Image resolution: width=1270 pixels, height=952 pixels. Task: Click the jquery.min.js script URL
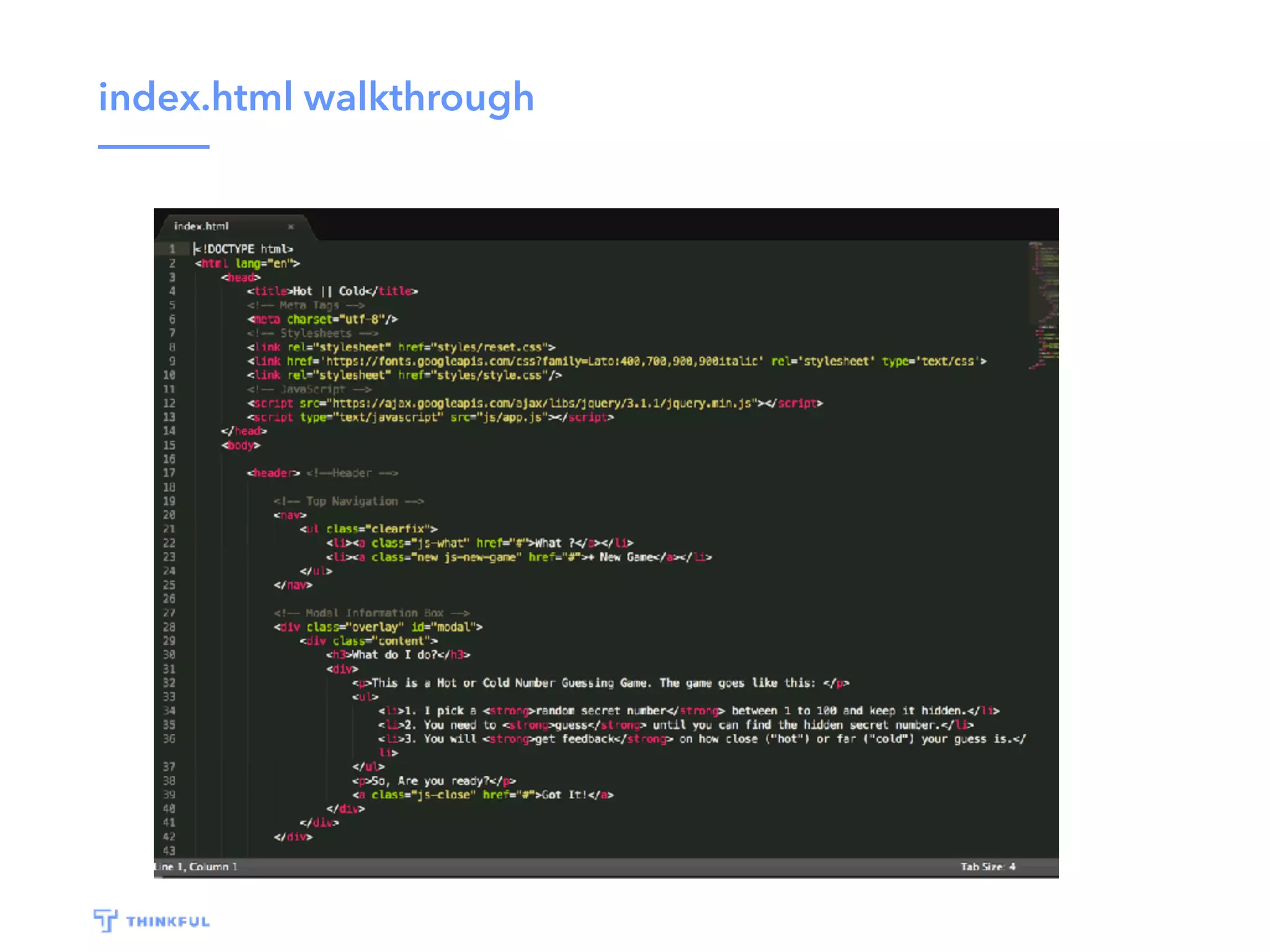pyautogui.click(x=543, y=403)
